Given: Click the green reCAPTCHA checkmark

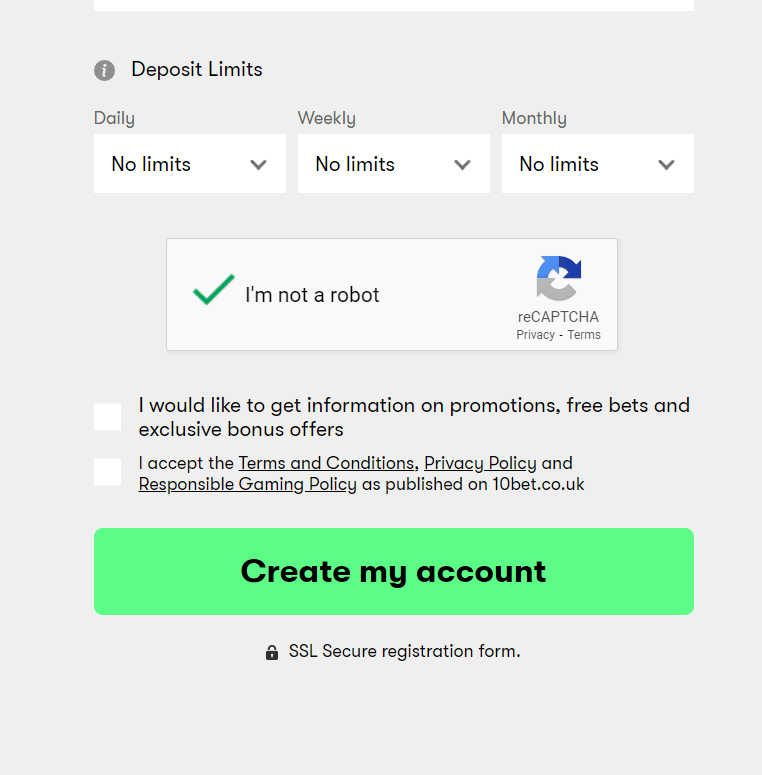Looking at the screenshot, I should (213, 290).
